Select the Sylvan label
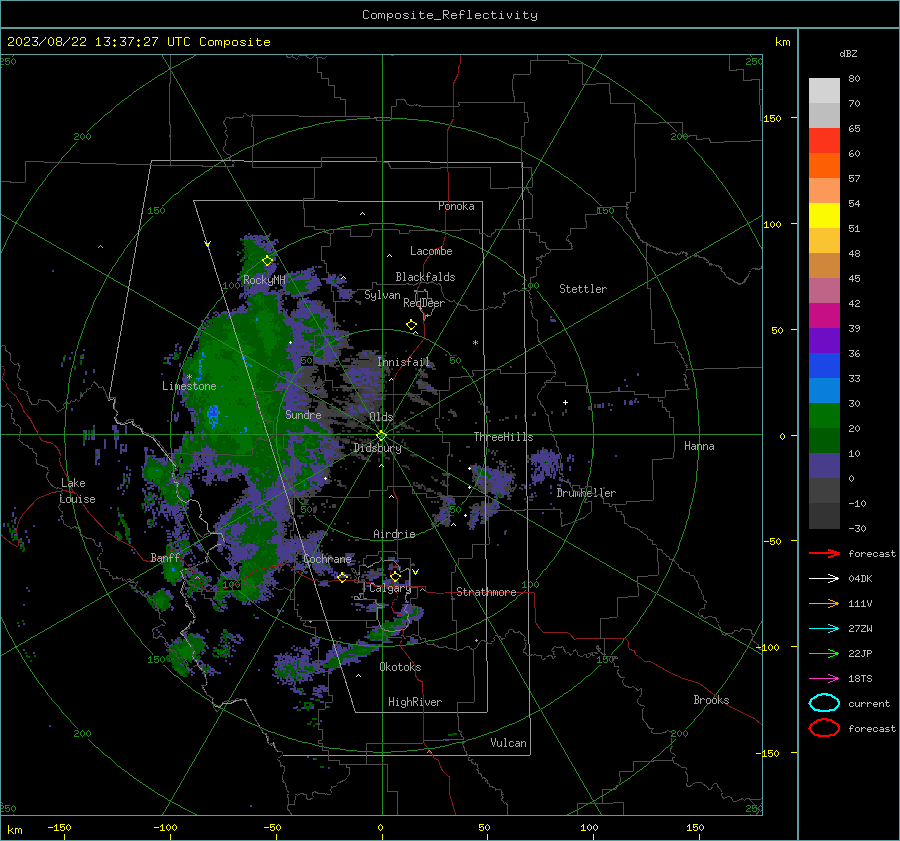The height and width of the screenshot is (841, 900). (x=382, y=295)
